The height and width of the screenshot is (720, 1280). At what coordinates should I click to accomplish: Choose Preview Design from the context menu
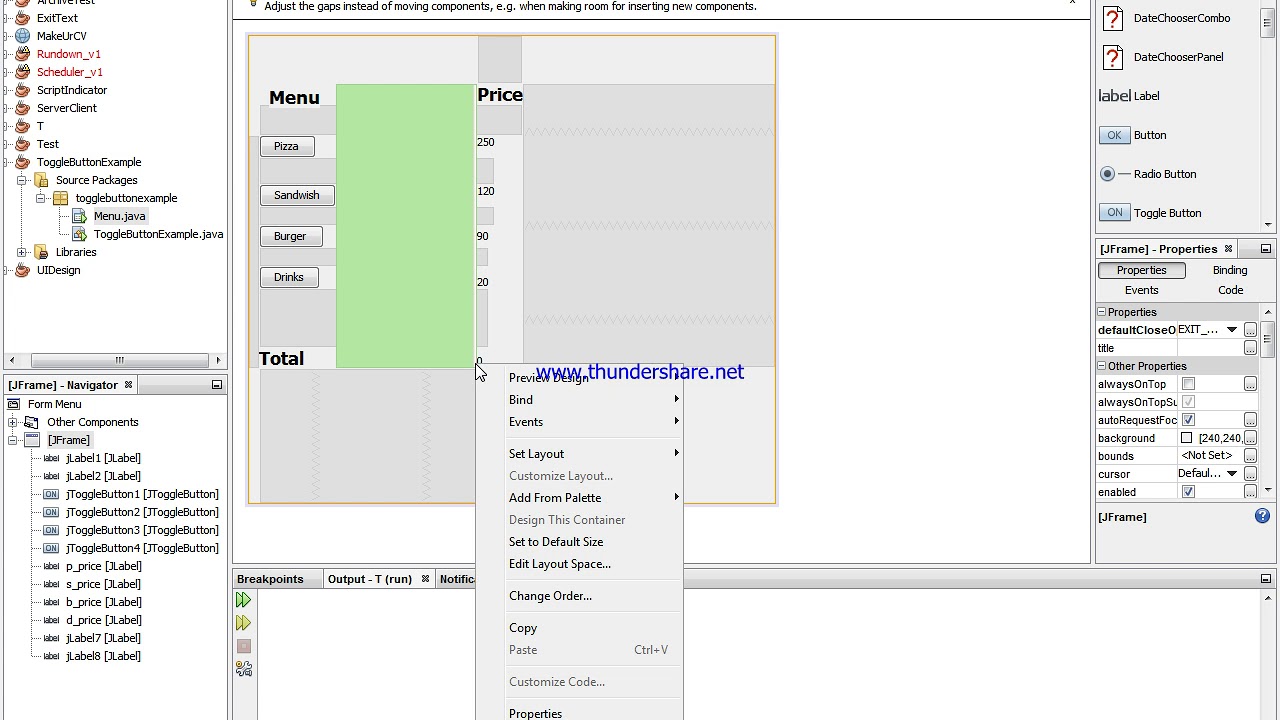click(x=580, y=378)
